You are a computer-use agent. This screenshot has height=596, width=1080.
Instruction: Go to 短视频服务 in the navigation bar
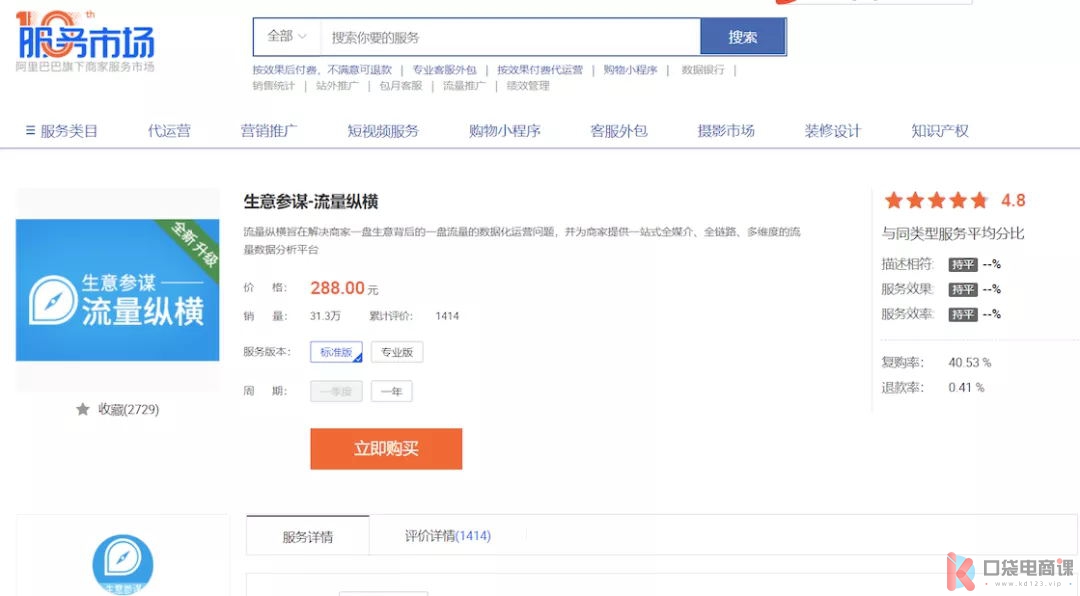coord(383,131)
